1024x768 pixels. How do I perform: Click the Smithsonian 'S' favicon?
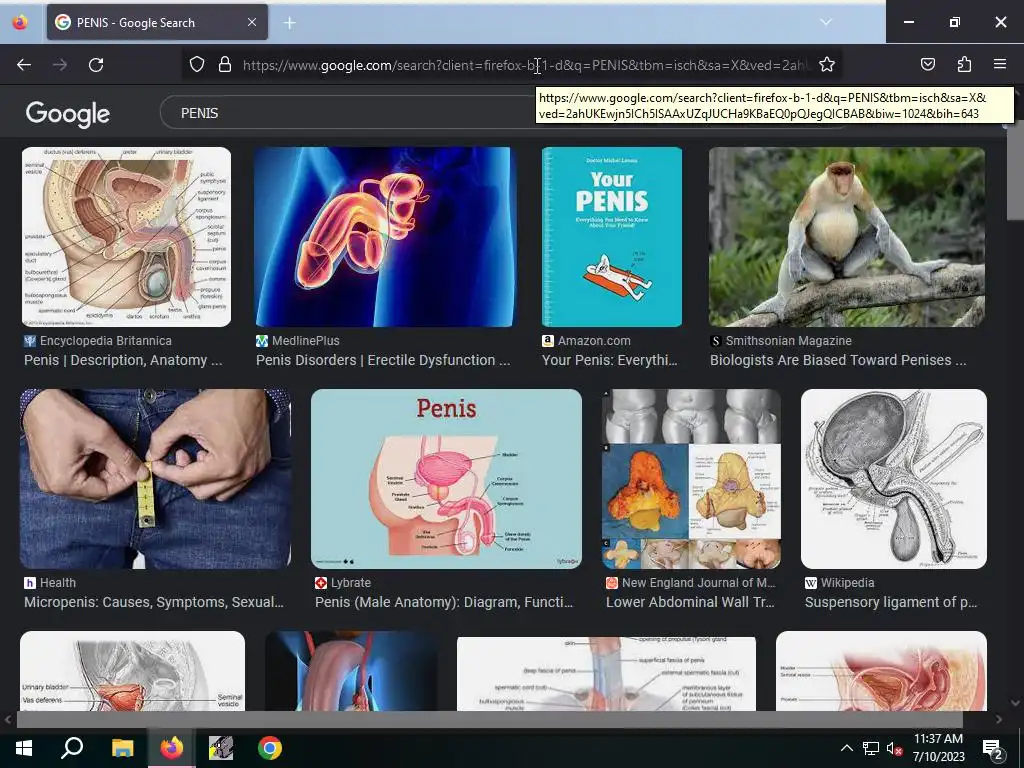716,341
